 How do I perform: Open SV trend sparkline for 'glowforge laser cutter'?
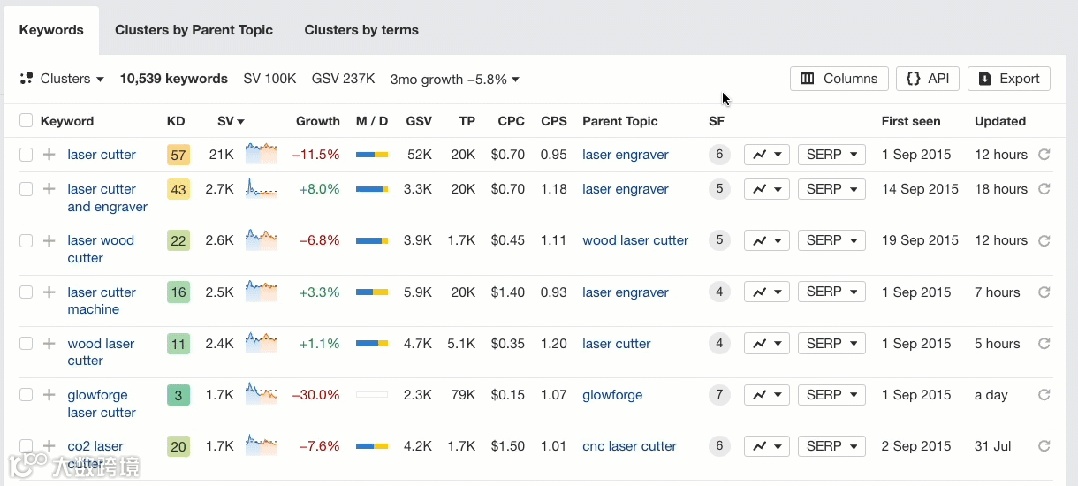(261, 393)
